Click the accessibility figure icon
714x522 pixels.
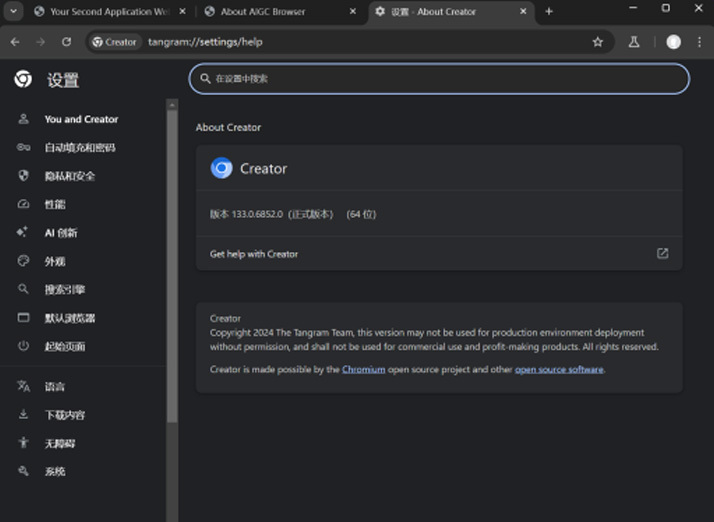23,442
